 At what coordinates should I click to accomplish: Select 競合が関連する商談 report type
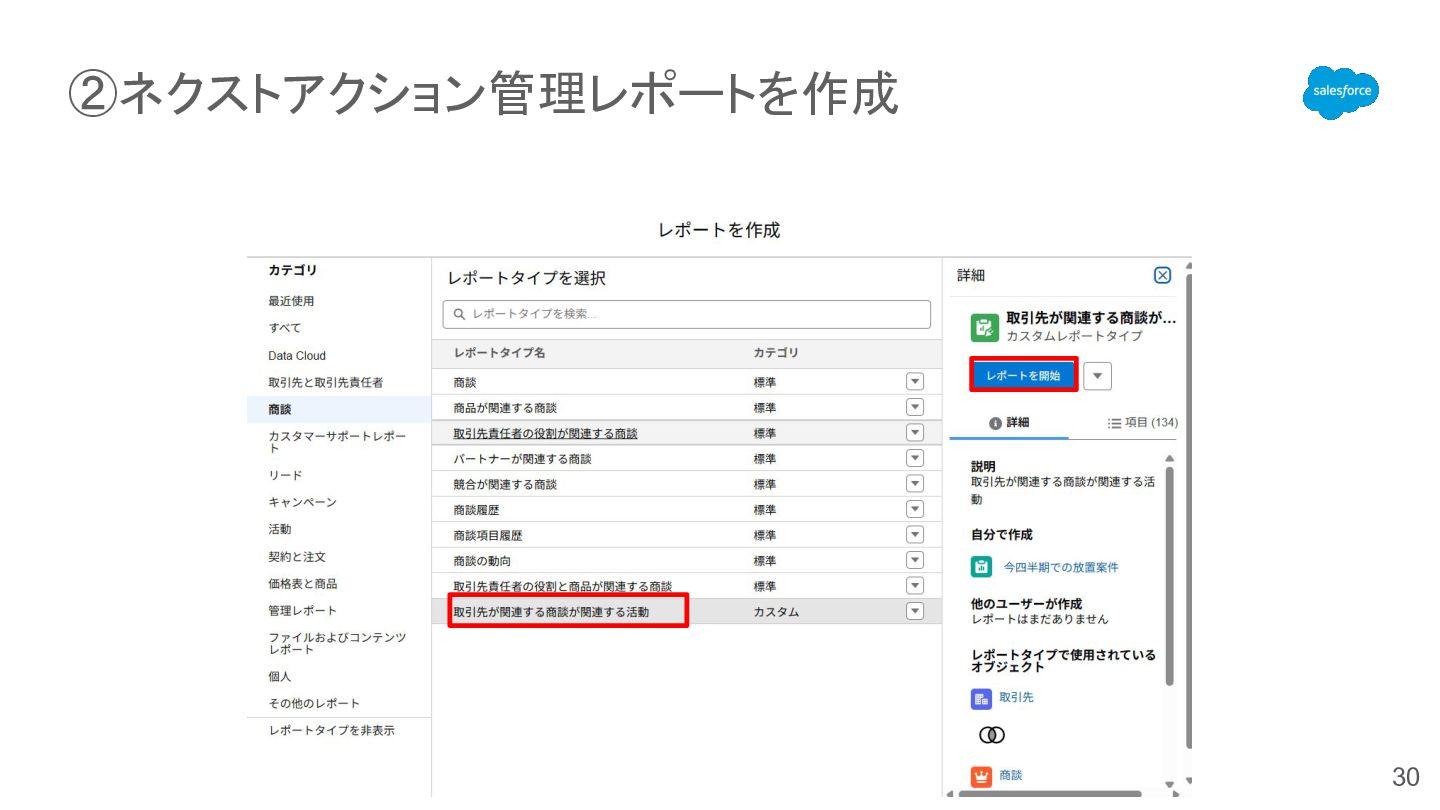504,484
